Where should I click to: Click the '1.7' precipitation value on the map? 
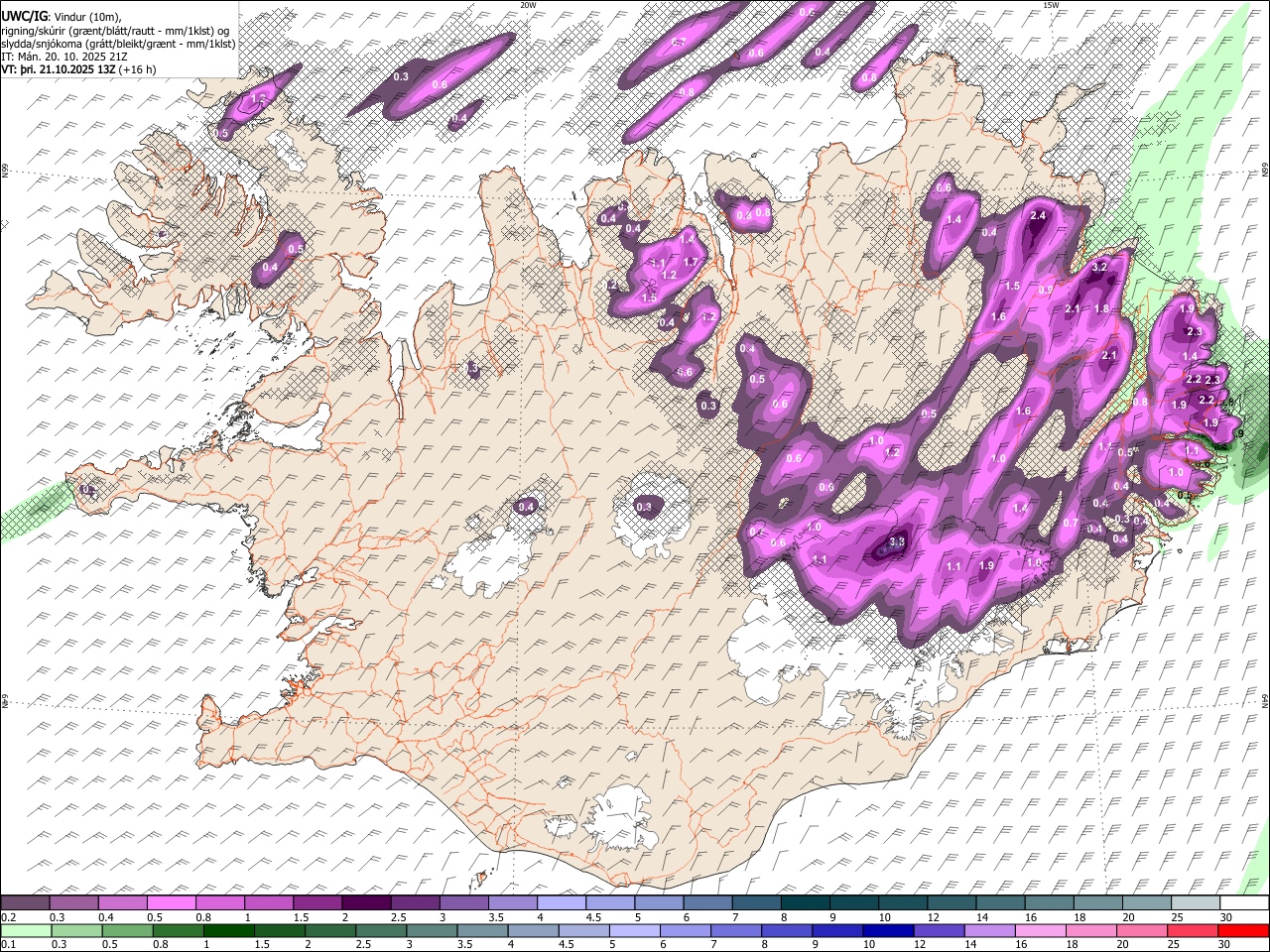point(692,262)
